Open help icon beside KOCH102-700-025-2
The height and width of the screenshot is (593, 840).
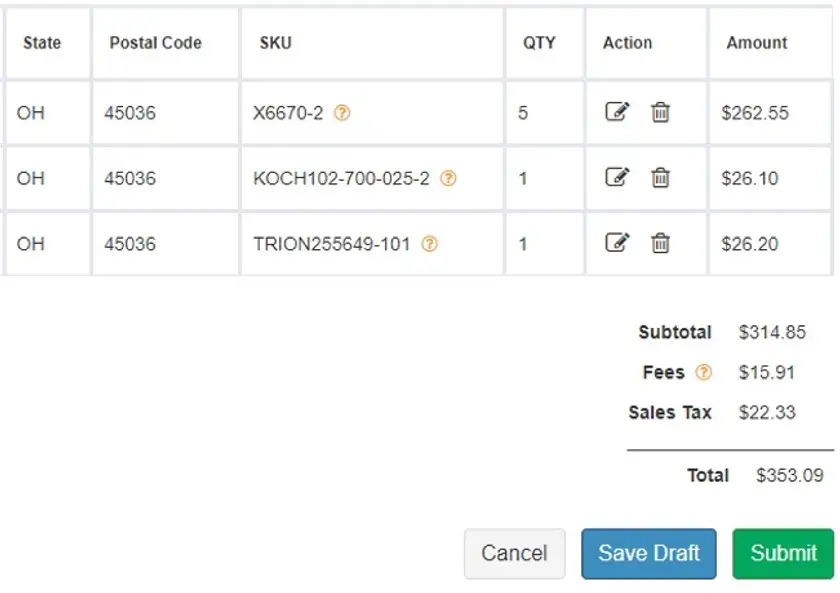tap(448, 178)
